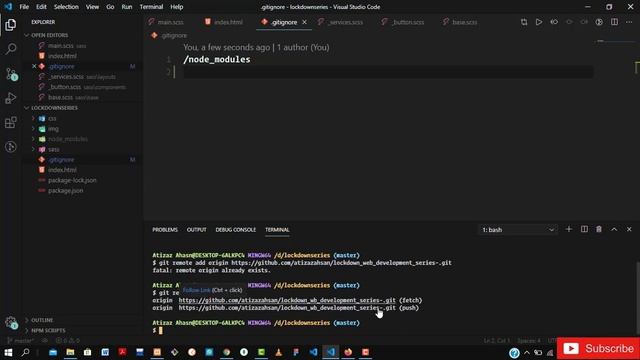Open the Selection menu
640x360 pixels.
click(x=66, y=7)
